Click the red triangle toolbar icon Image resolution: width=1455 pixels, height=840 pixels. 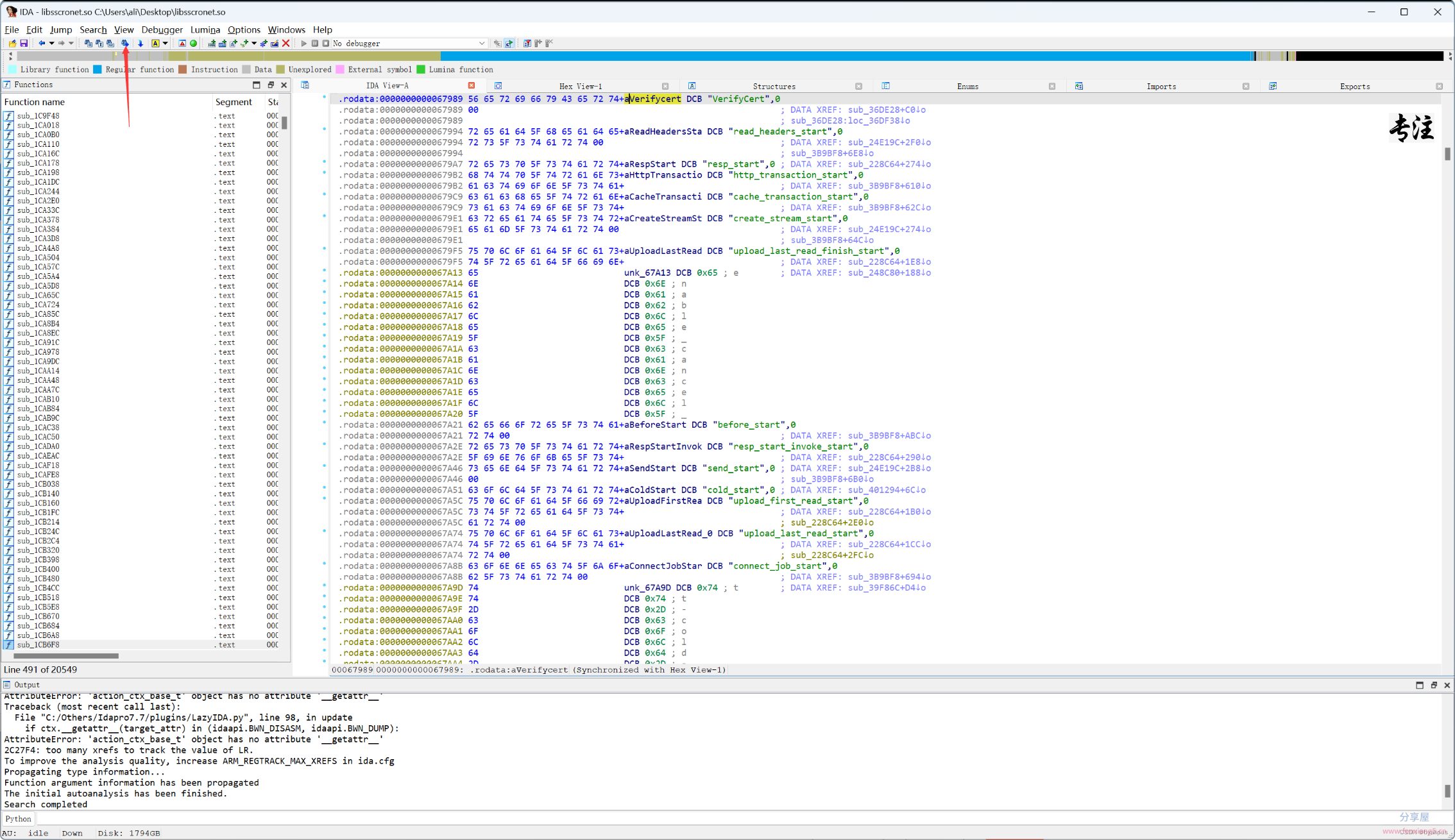[182, 44]
